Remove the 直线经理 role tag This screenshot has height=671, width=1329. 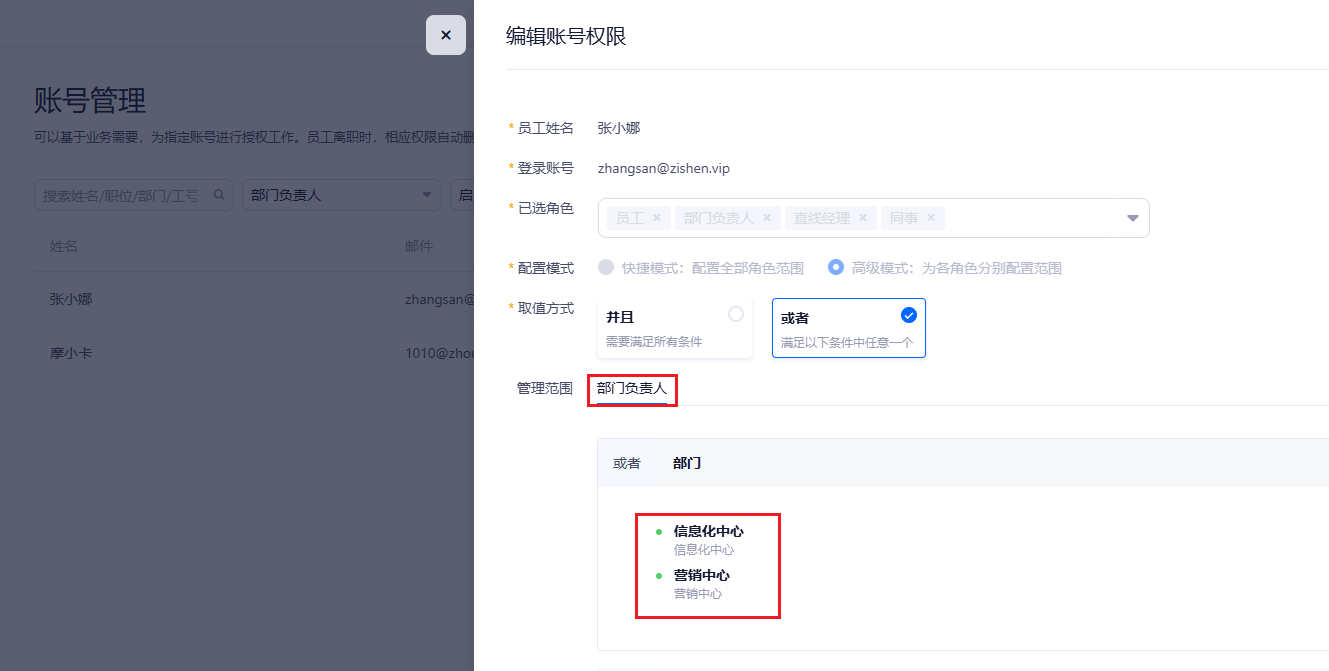862,218
